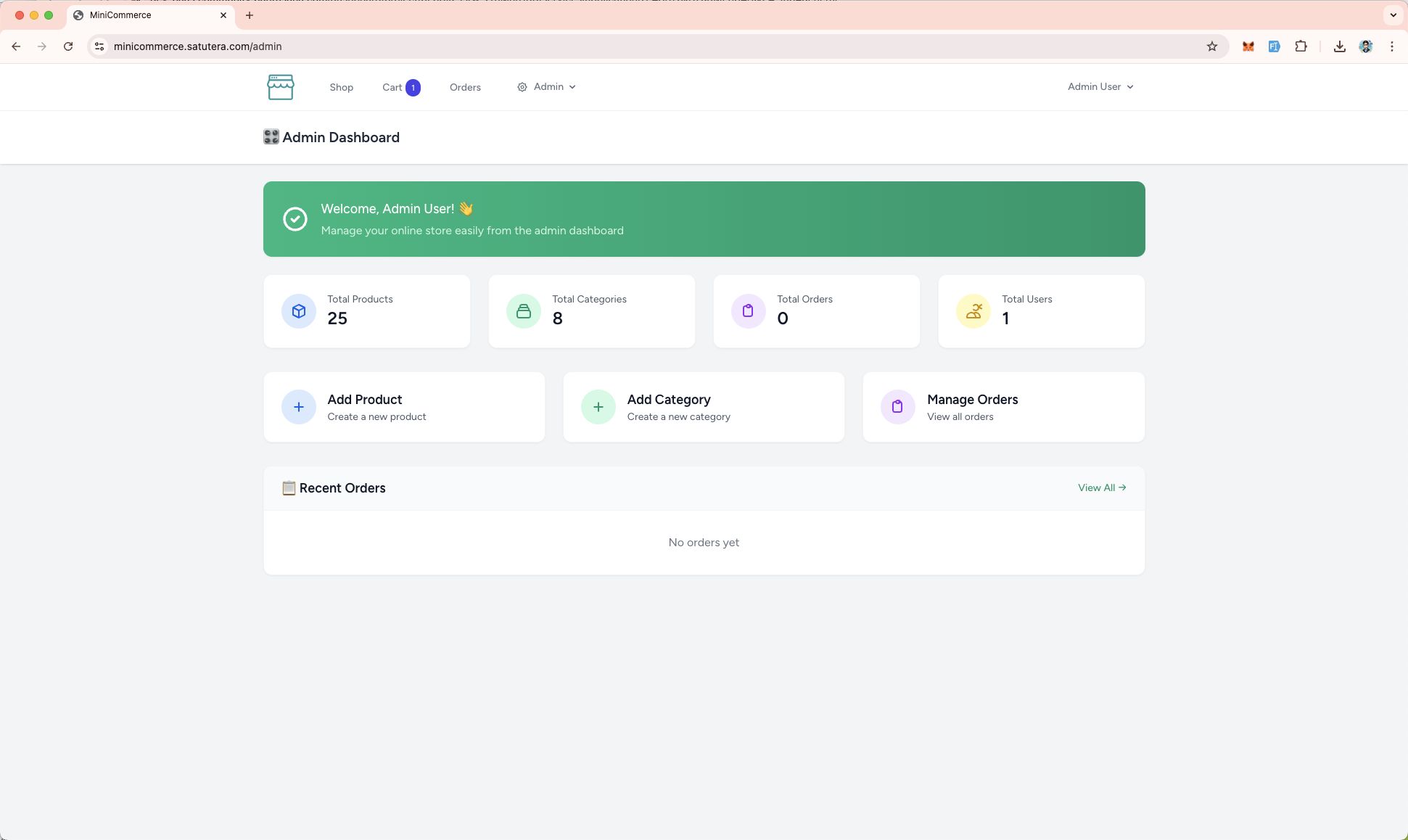Open the Orders navigation item

tap(465, 87)
